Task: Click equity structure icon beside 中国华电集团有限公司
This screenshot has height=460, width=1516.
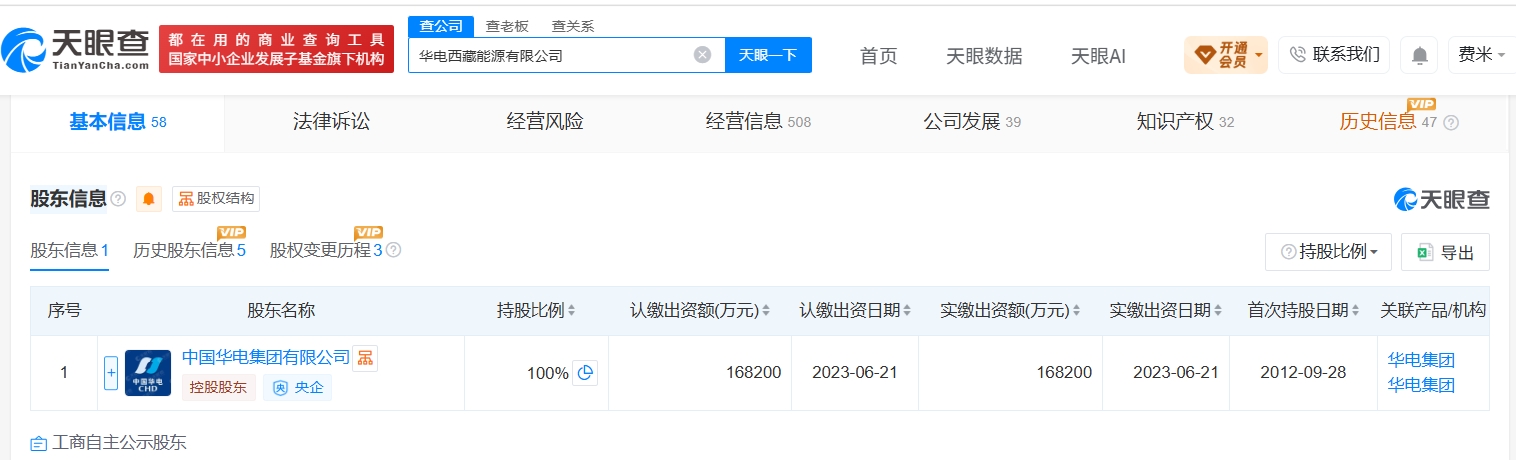Action: pos(365,357)
